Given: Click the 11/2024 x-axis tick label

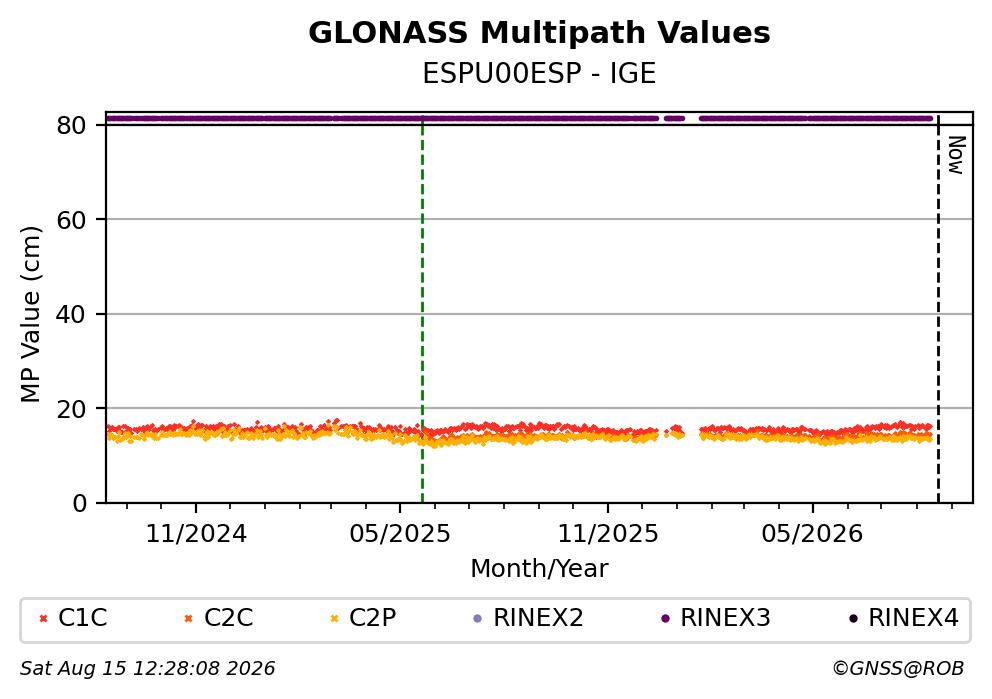Looking at the screenshot, I should (x=196, y=535).
